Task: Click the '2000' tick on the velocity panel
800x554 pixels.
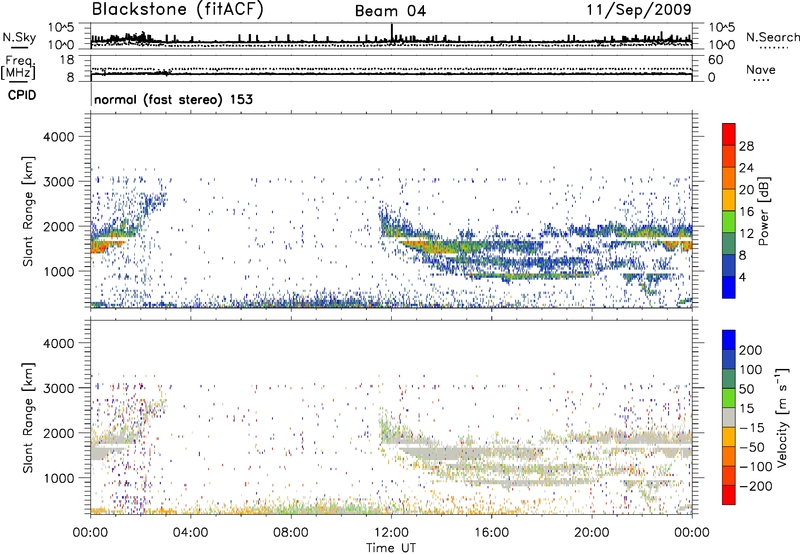Action: (59, 433)
